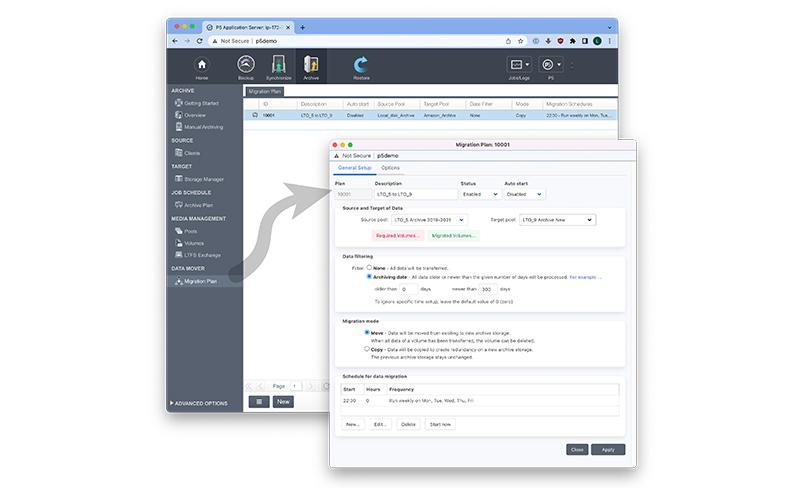
Task: Choose the Move migration mode
Action: pyautogui.click(x=369, y=333)
